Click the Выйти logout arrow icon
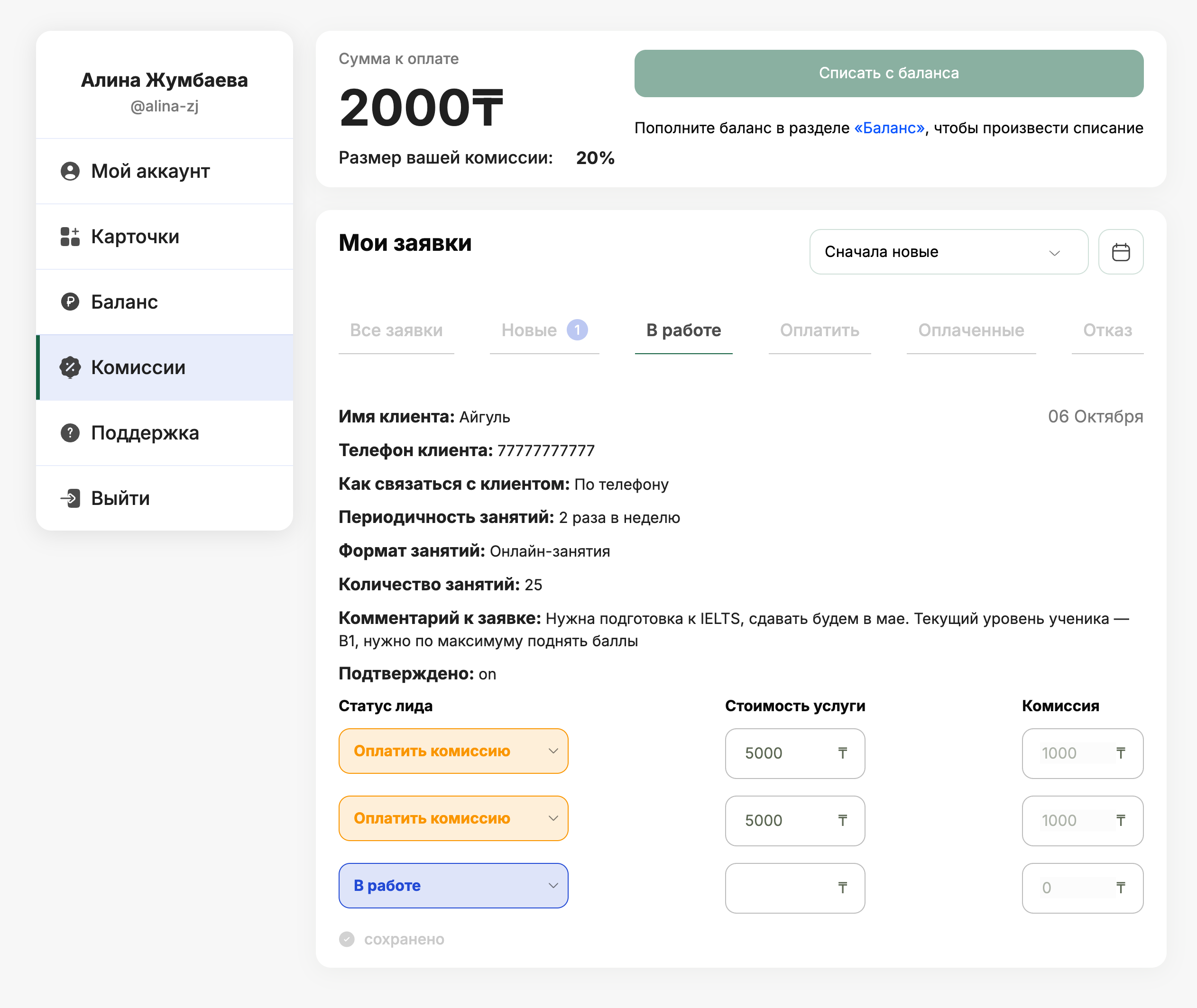Viewport: 1197px width, 1008px height. pyautogui.click(x=70, y=498)
